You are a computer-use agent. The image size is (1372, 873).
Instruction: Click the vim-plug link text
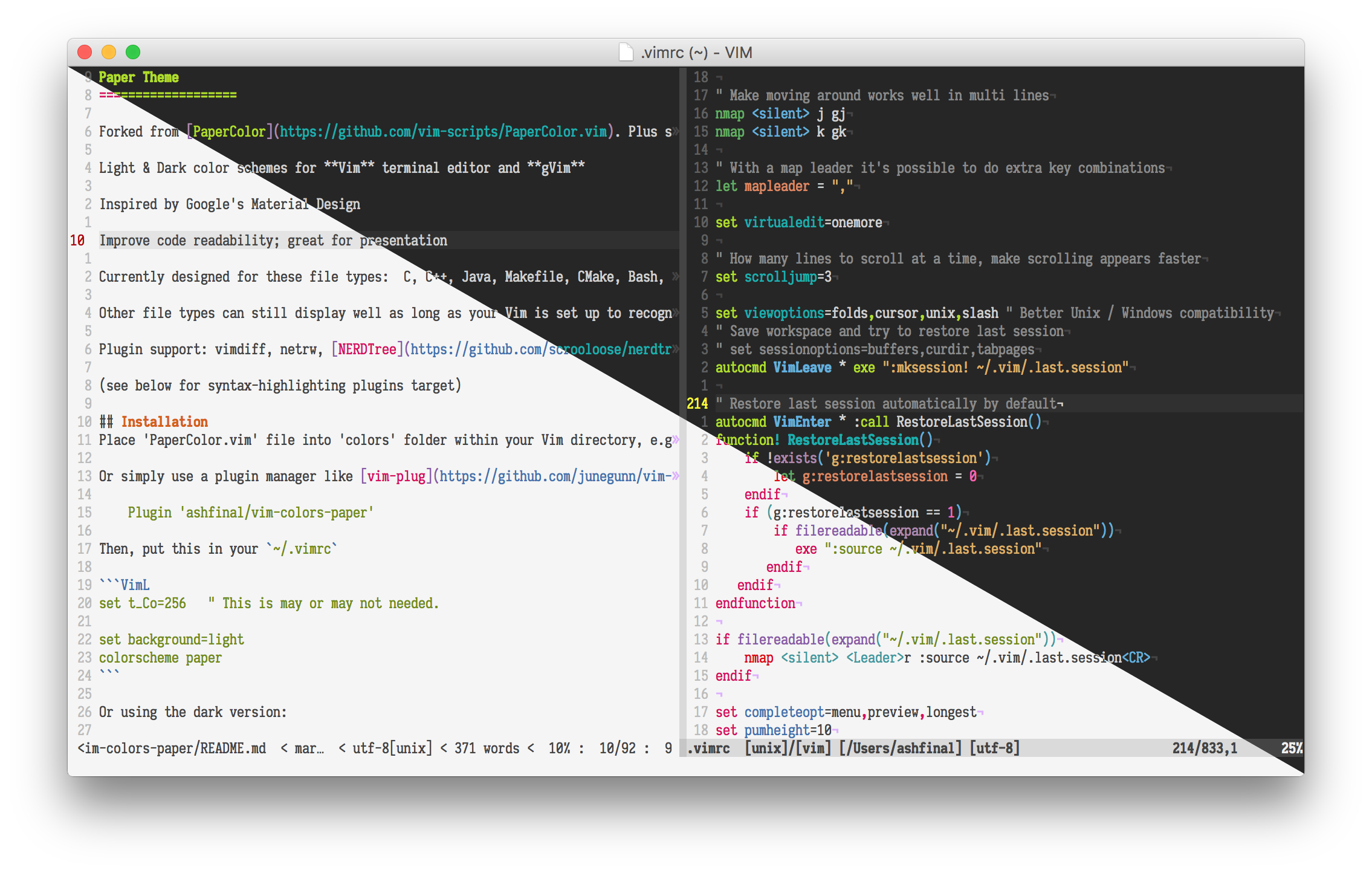[396, 476]
